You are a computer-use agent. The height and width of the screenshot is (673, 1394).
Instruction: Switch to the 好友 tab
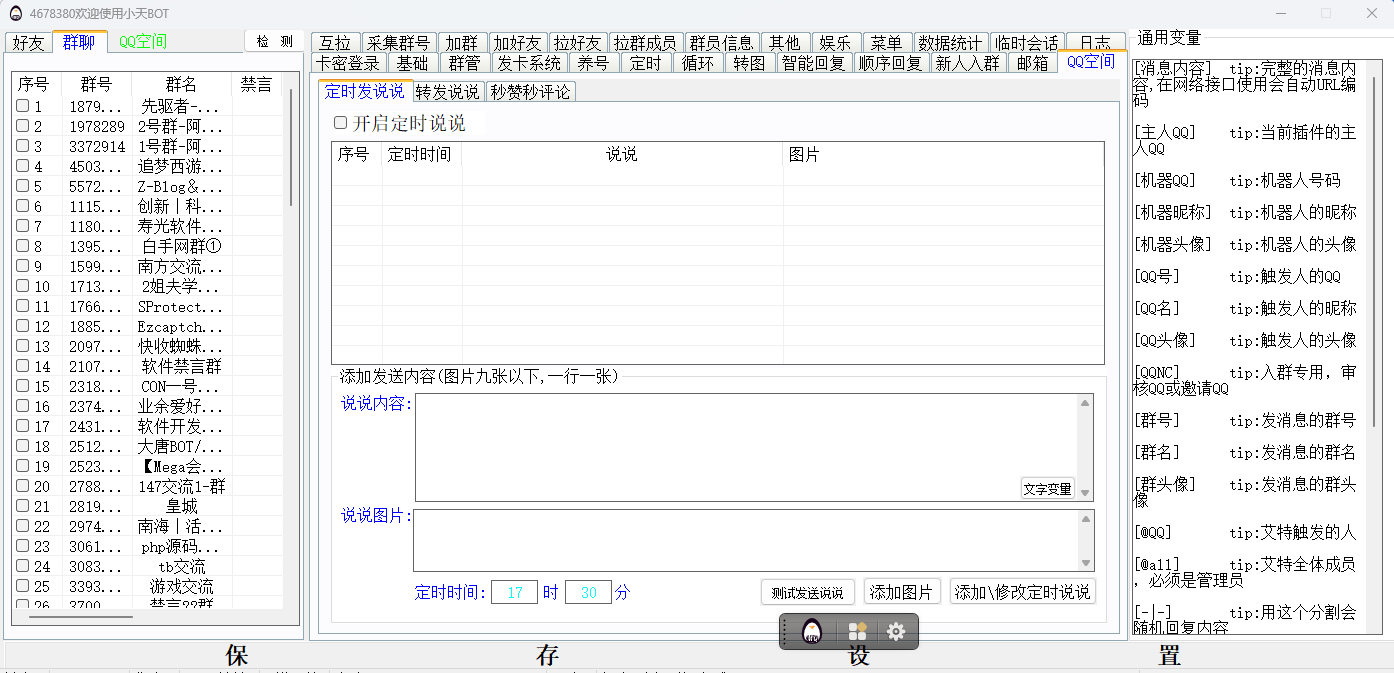pos(28,42)
